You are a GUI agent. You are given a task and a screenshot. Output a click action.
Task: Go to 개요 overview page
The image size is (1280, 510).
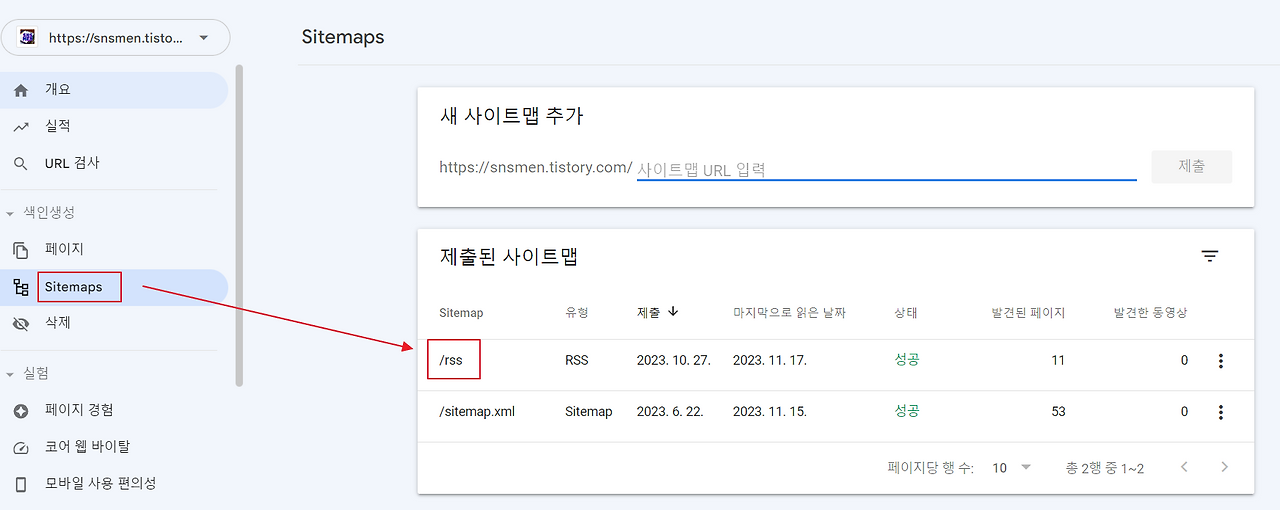(x=114, y=90)
